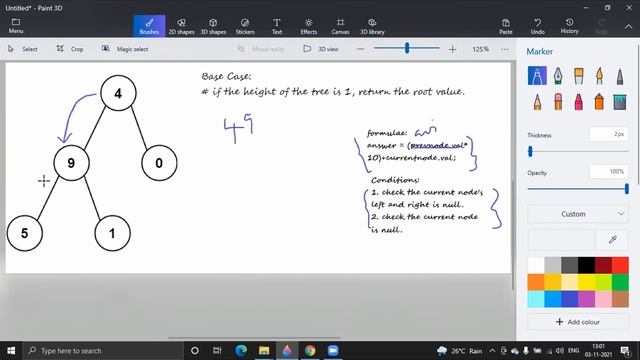Open the more options ellipsis menu
The image size is (640, 360).
pyautogui.click(x=505, y=49)
